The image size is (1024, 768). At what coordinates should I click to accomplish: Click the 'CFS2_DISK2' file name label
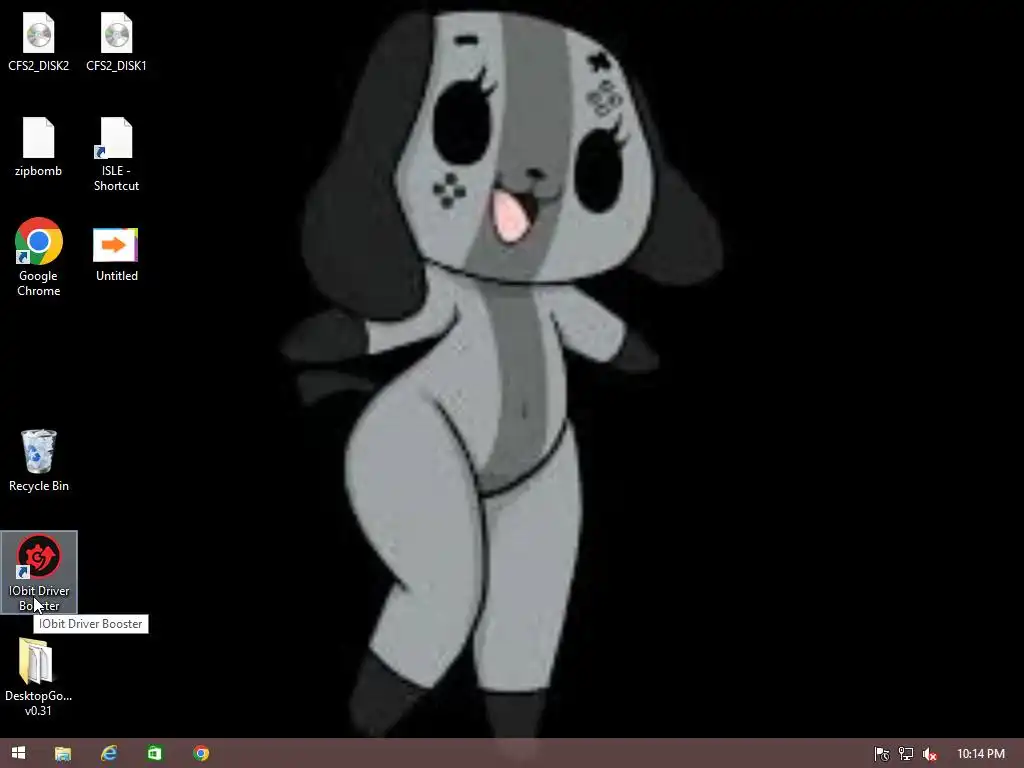pyautogui.click(x=39, y=65)
